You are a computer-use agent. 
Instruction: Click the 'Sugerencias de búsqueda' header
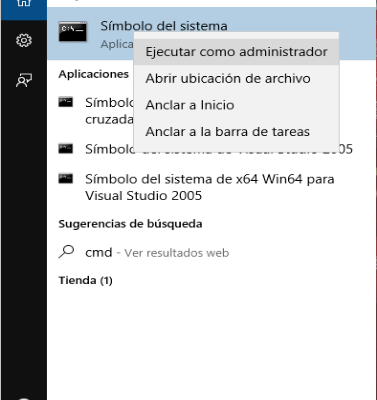point(130,224)
